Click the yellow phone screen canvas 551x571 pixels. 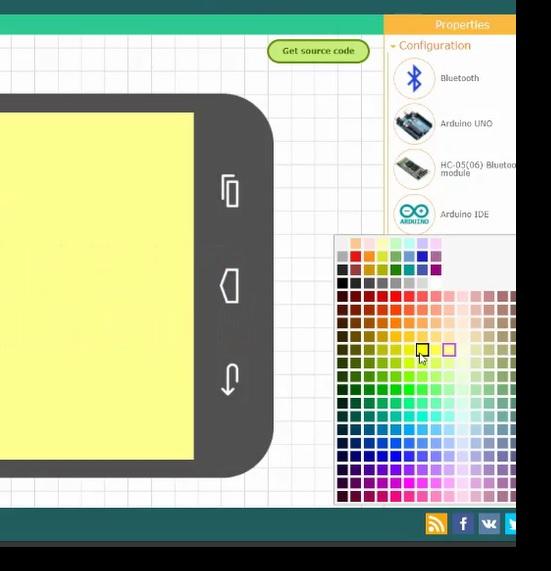tap(97, 286)
